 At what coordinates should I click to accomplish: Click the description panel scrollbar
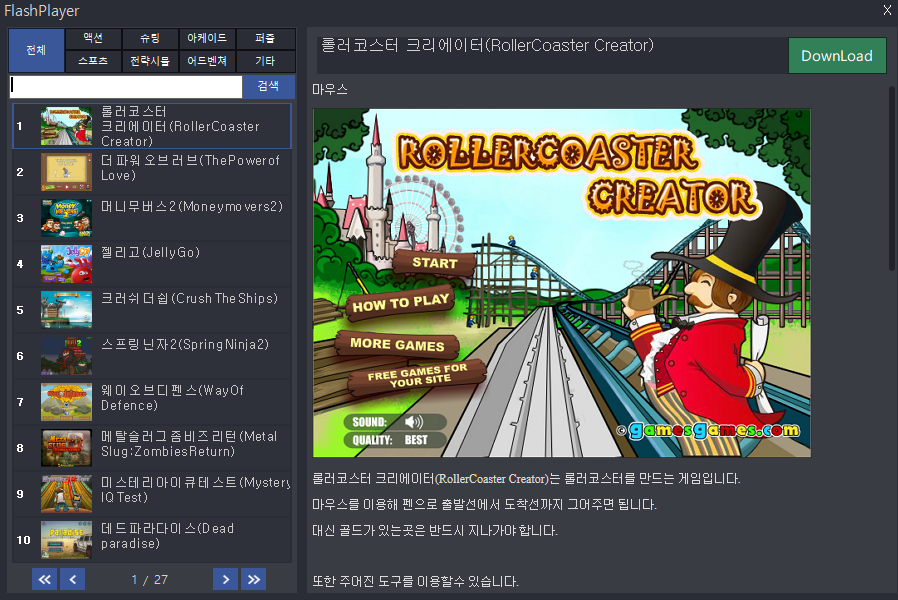pyautogui.click(x=891, y=178)
